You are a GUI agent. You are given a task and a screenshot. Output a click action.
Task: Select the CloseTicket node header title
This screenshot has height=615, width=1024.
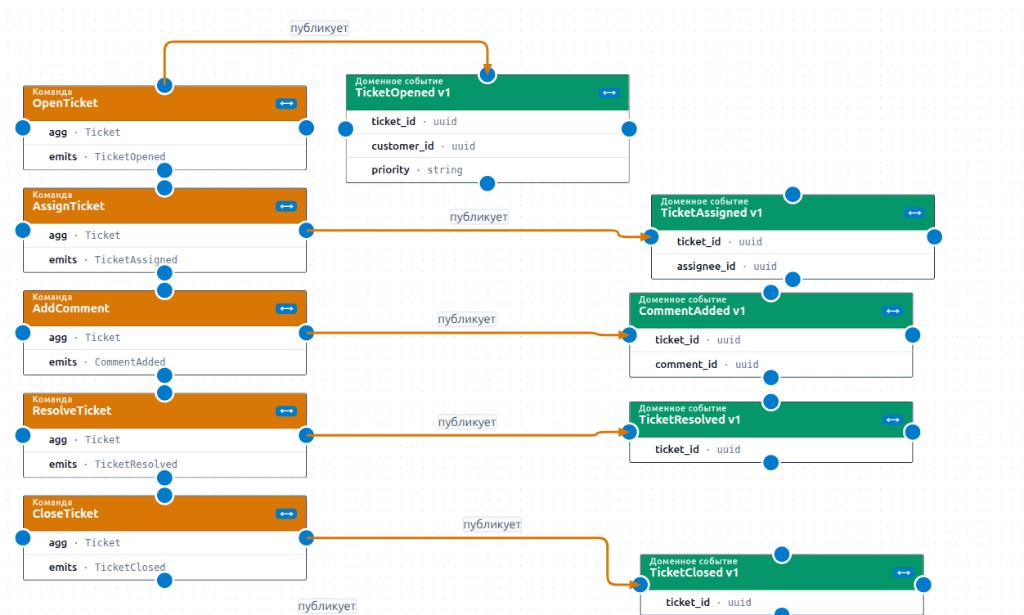(x=65, y=514)
